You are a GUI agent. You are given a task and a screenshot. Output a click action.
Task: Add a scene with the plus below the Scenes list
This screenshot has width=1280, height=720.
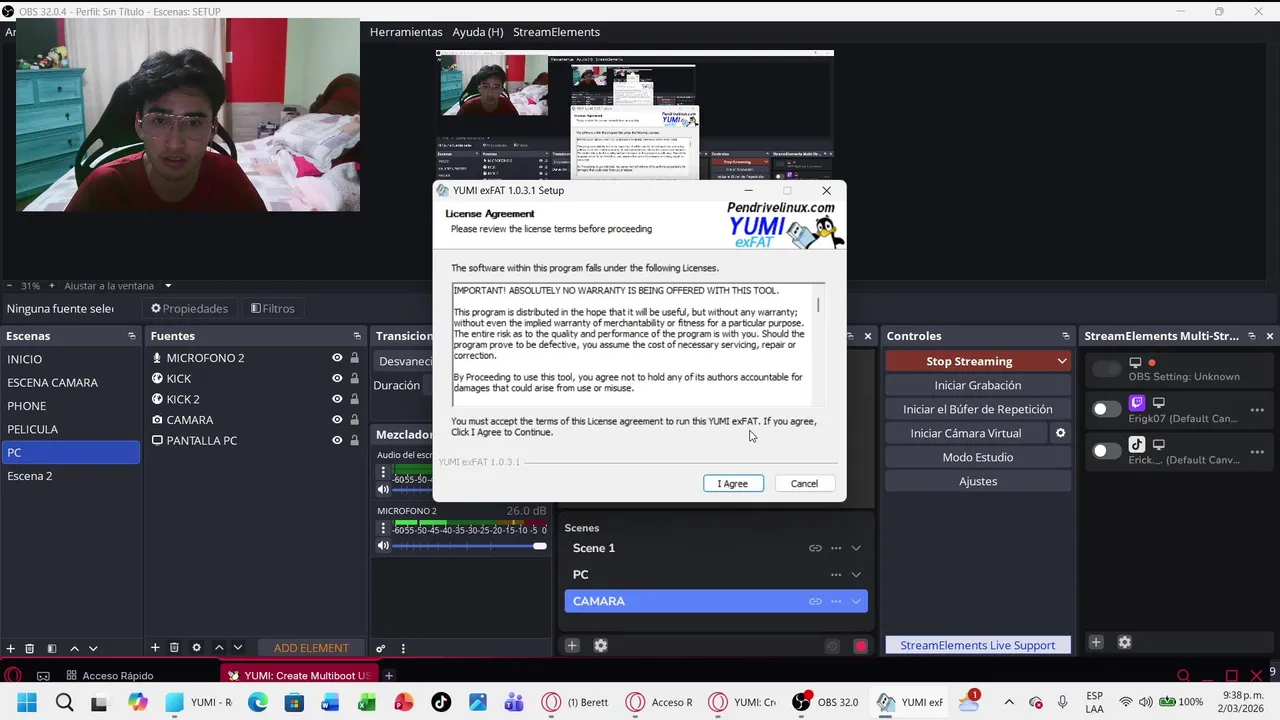(x=572, y=646)
